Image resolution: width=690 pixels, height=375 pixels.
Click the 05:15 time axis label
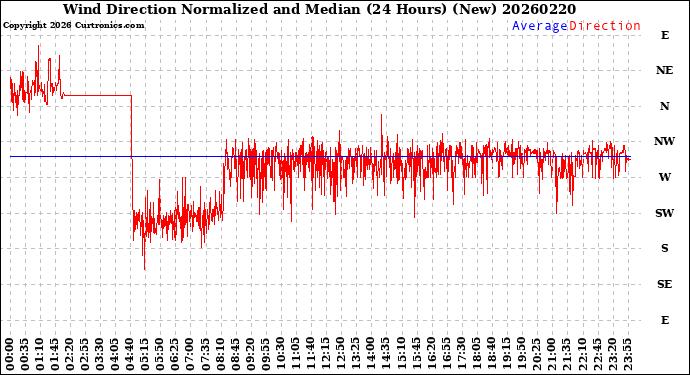click(x=146, y=355)
